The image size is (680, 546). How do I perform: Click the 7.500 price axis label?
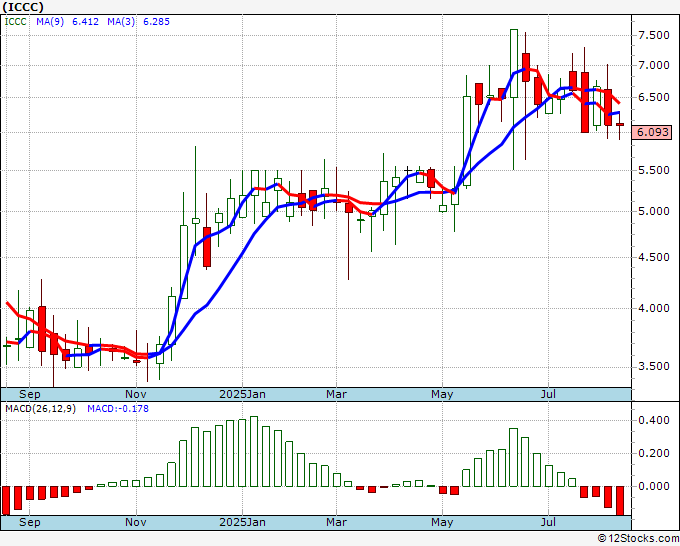point(654,35)
